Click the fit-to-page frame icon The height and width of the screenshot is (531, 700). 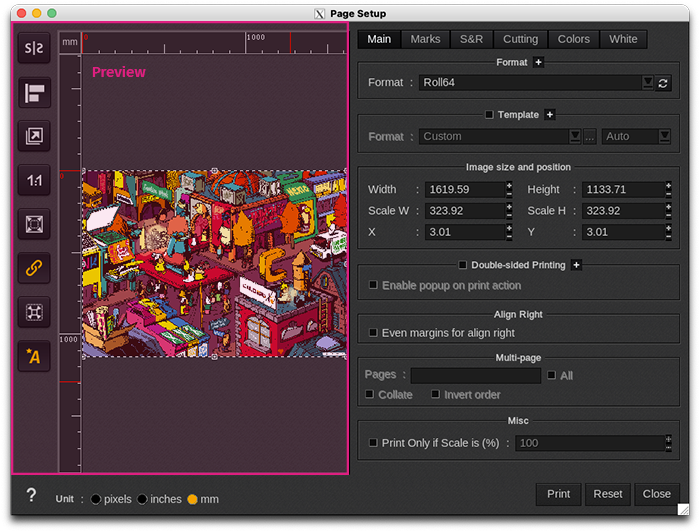[x=34, y=224]
